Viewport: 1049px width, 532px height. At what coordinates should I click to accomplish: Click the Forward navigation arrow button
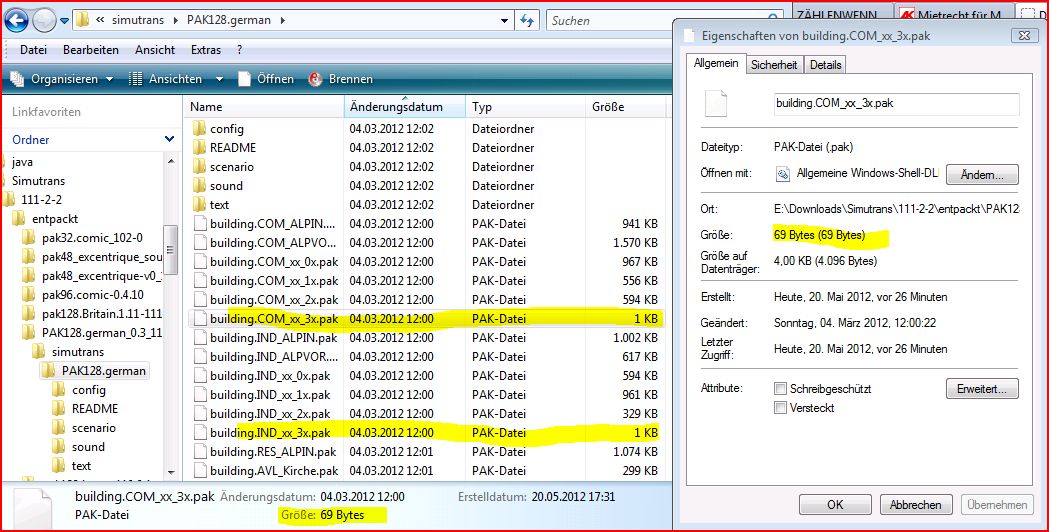coord(43,20)
